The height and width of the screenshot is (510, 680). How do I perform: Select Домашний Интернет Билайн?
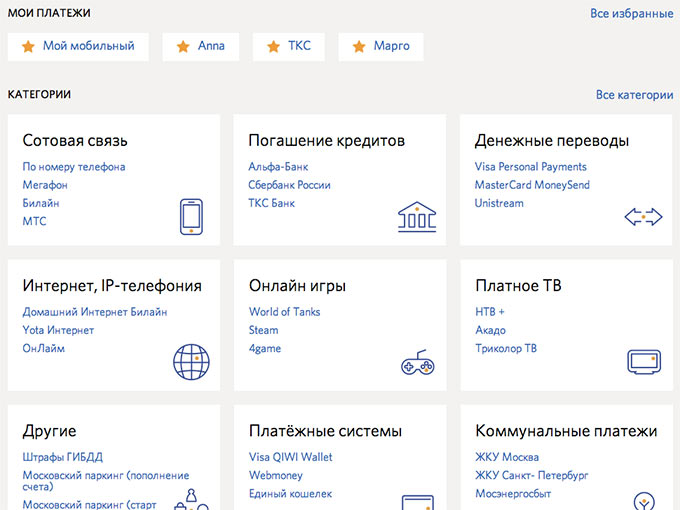95,312
